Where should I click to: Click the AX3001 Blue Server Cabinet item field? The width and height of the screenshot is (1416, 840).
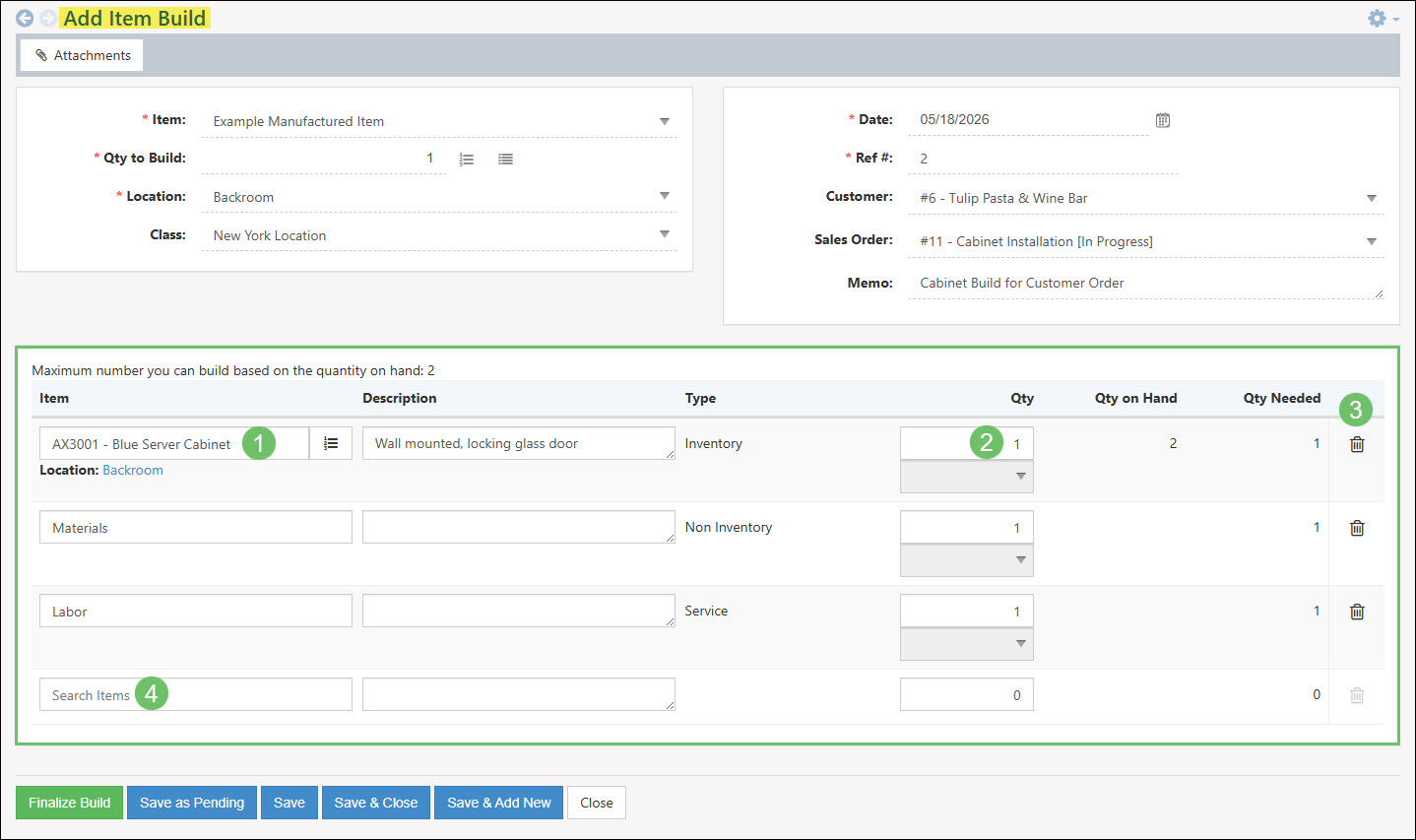174,443
